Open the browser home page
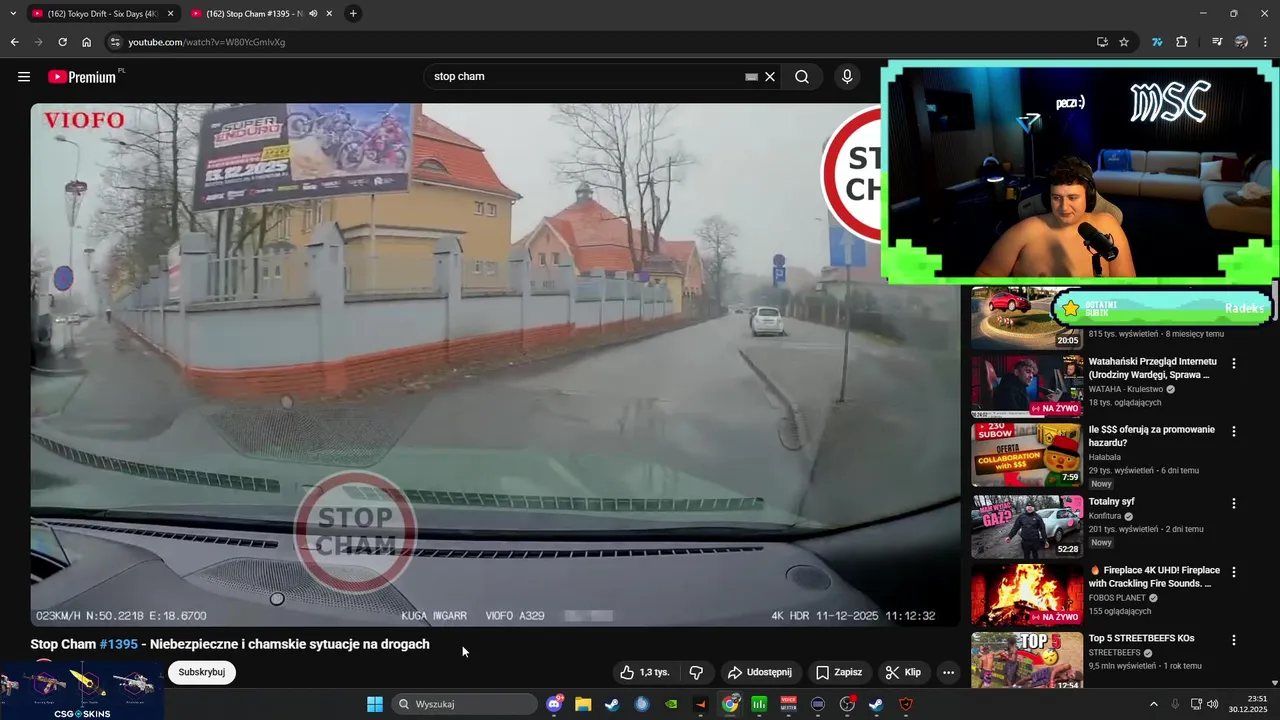1280x720 pixels. point(86,42)
